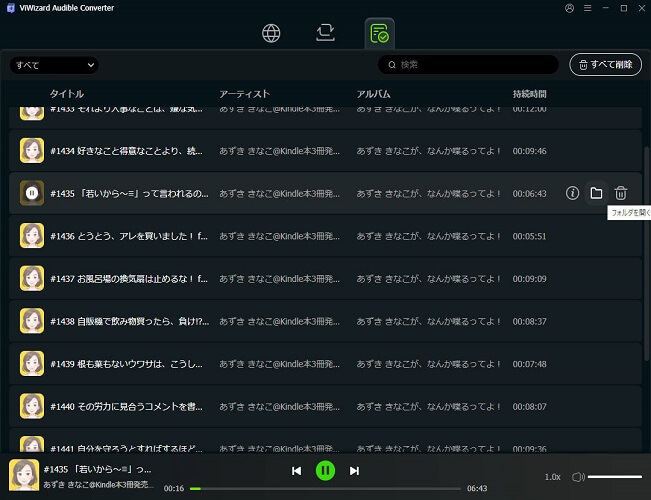Click thumbnail of track #1440
The height and width of the screenshot is (500, 651).
pyautogui.click(x=32, y=406)
